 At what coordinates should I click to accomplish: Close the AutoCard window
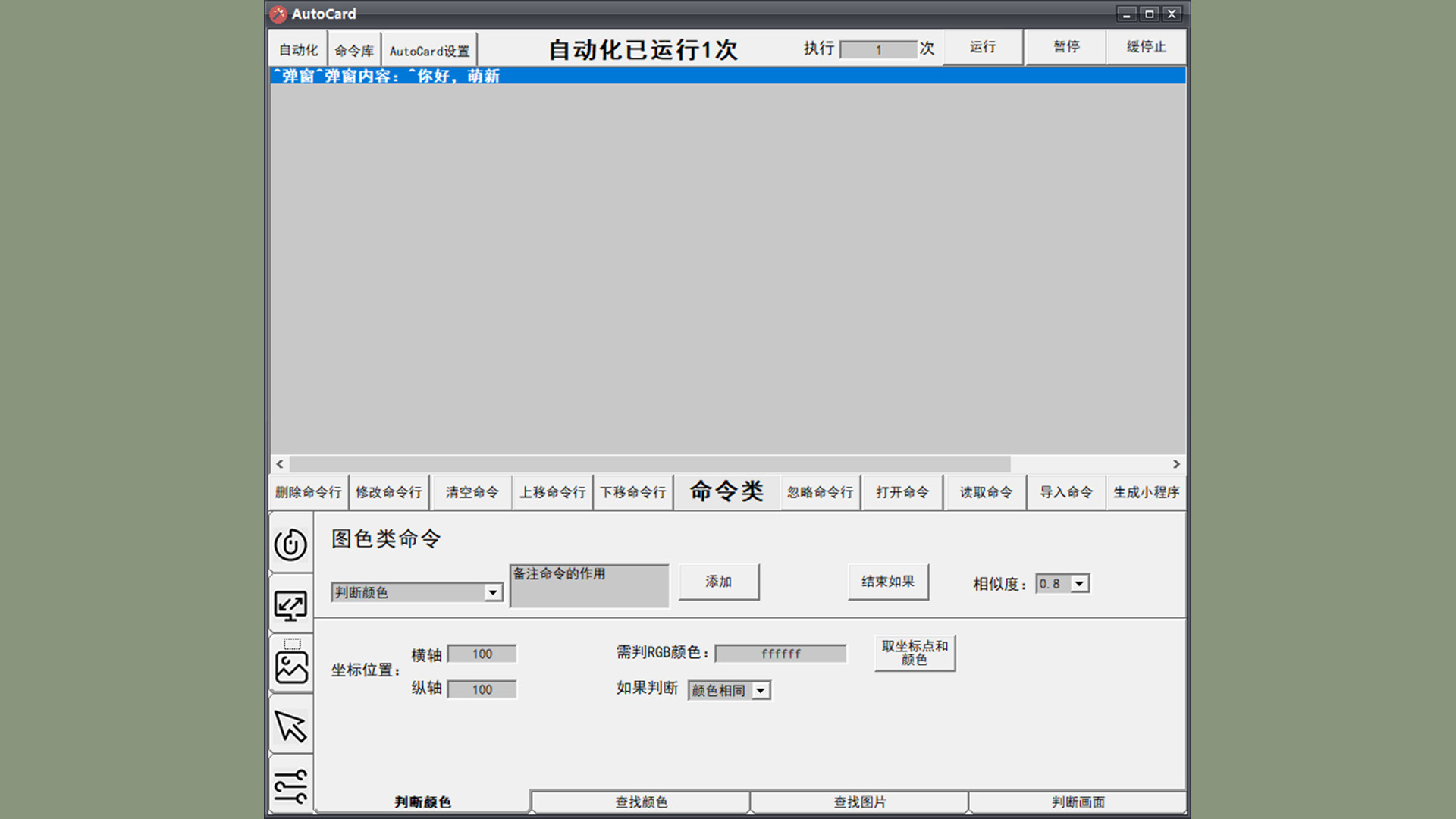(x=1172, y=14)
